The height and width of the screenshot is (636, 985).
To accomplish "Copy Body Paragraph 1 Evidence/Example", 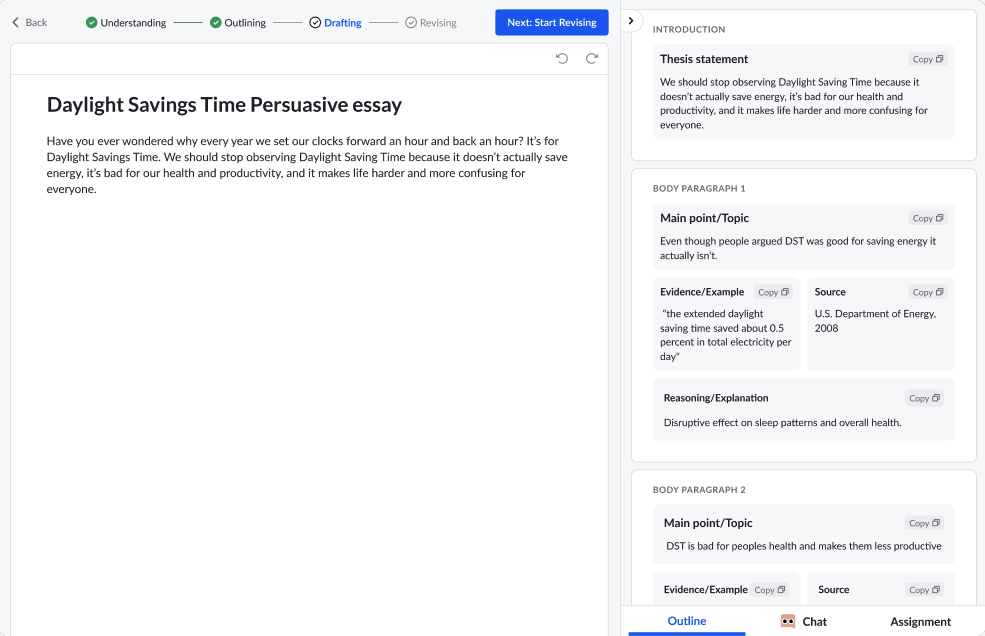I will (773, 292).
